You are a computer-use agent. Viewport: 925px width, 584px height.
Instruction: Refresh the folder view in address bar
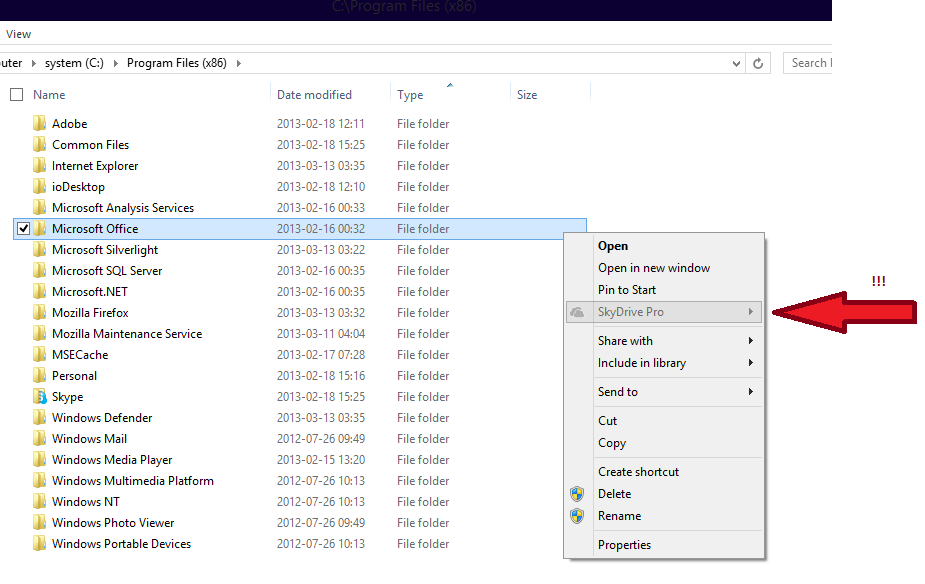pos(759,63)
